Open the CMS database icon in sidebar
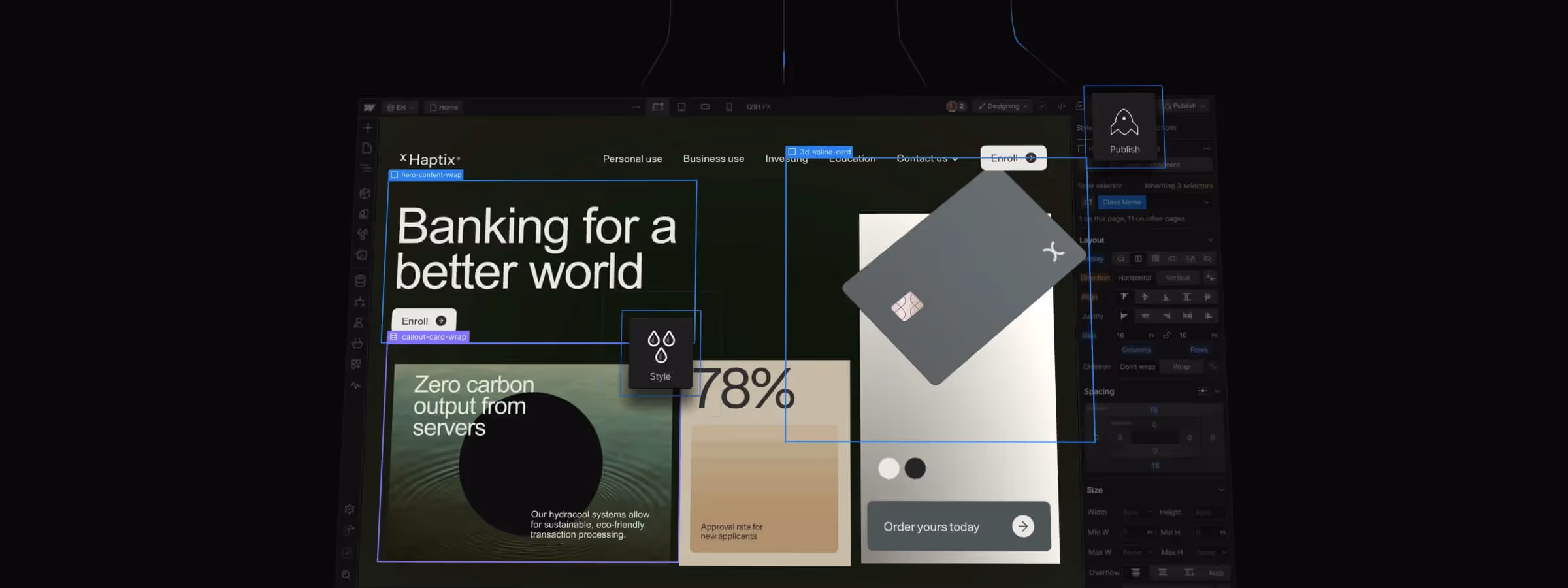 click(361, 281)
